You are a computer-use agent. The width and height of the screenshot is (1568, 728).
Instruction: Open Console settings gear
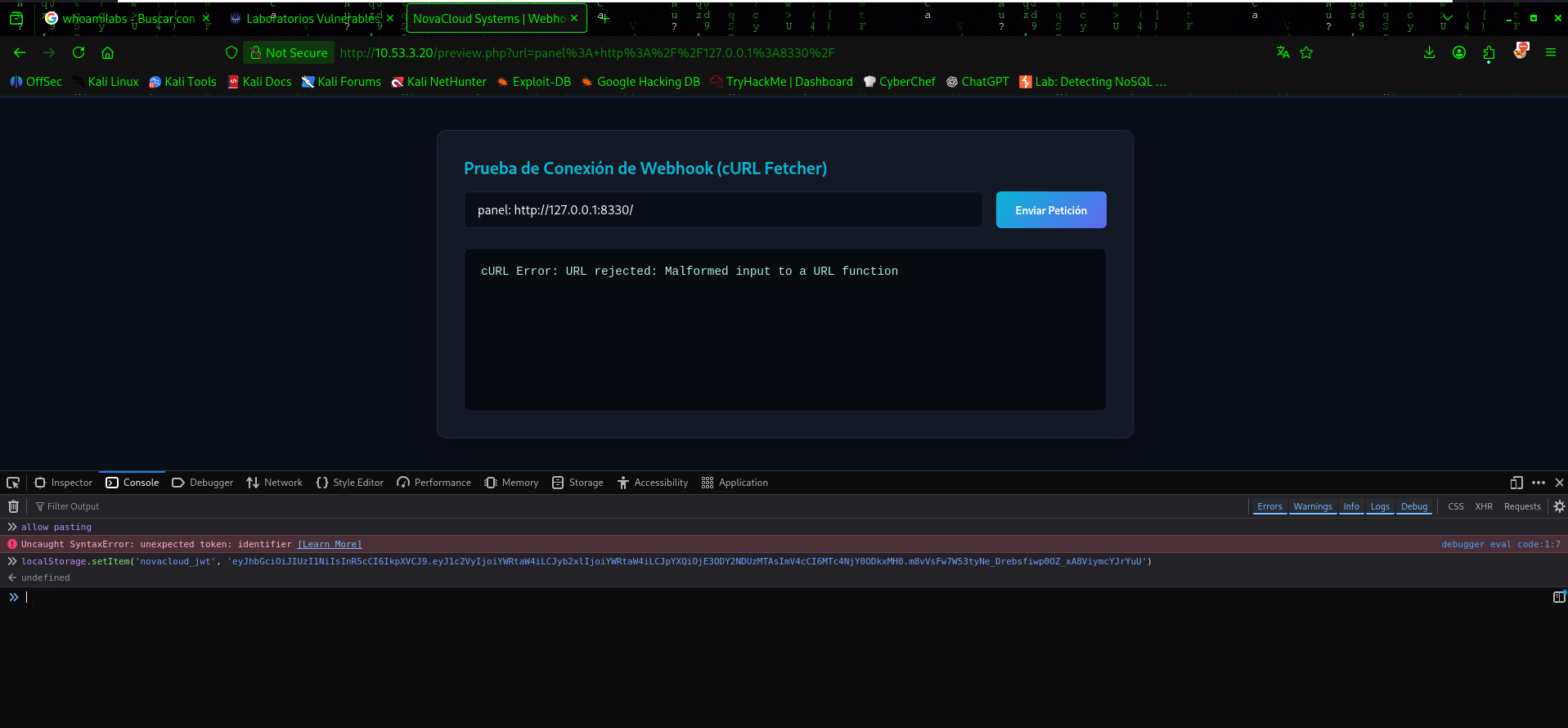tap(1559, 506)
